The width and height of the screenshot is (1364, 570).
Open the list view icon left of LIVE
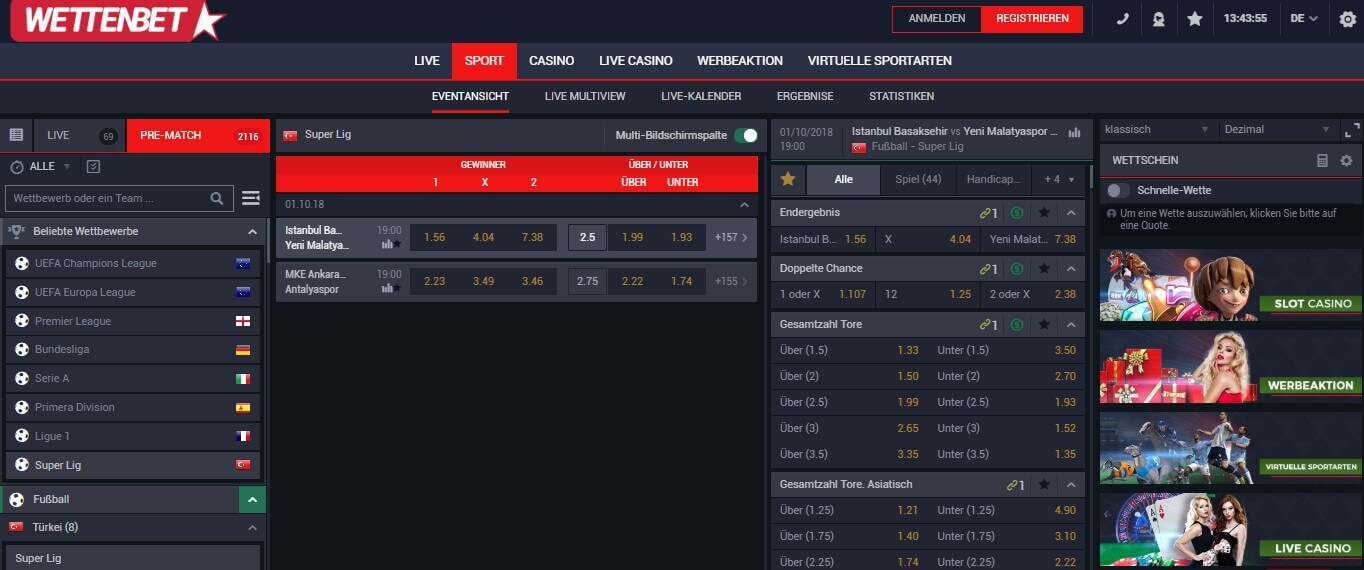click(16, 135)
